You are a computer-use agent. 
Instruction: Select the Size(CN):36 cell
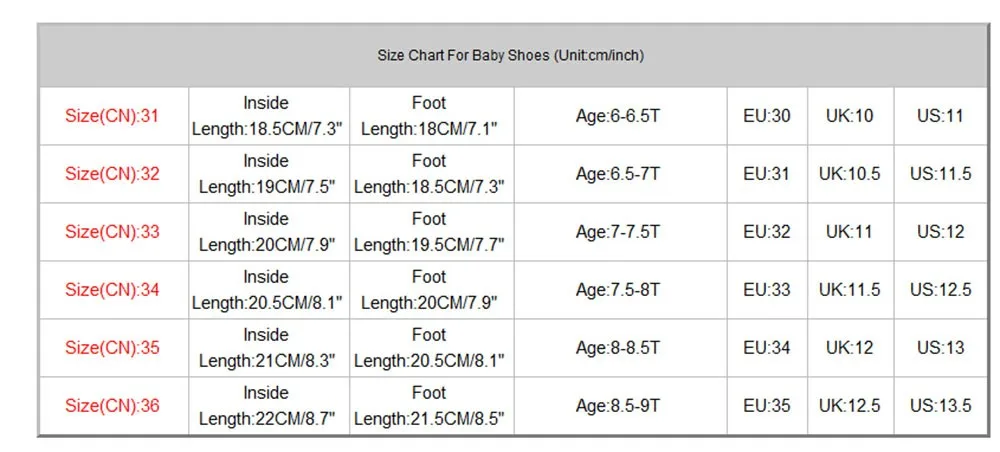coord(114,406)
